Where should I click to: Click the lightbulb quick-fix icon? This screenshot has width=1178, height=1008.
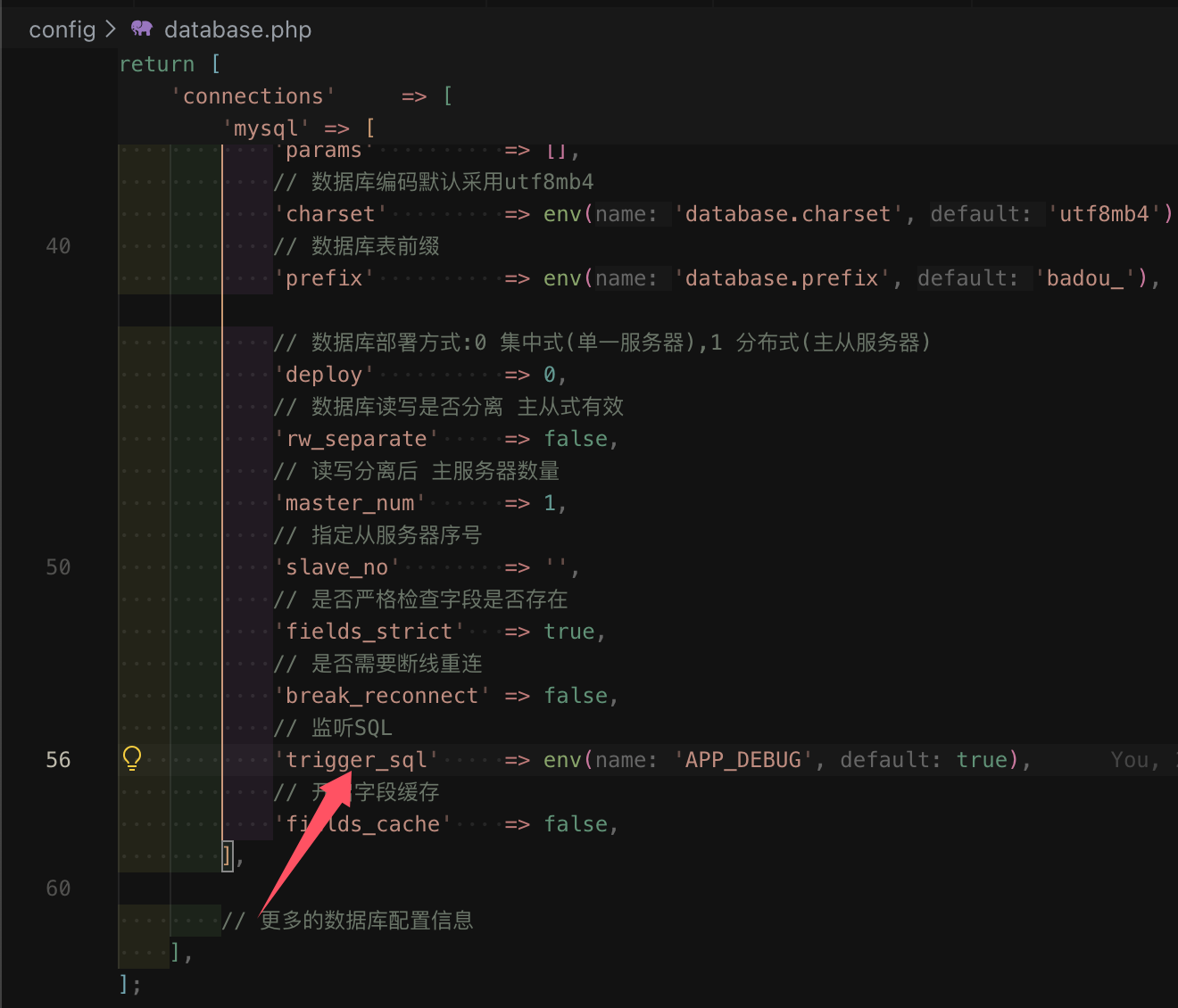132,758
